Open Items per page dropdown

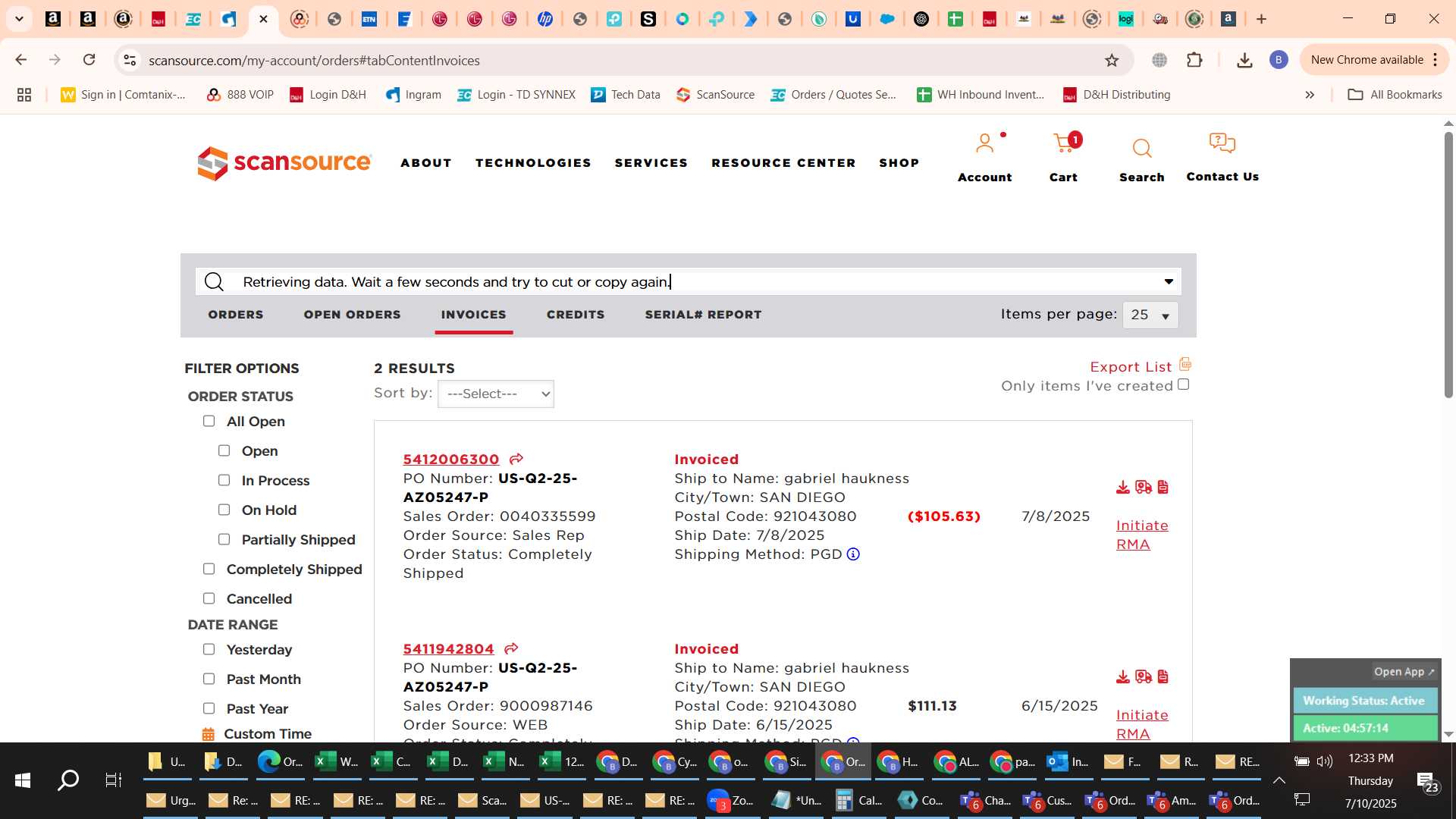tap(1150, 315)
